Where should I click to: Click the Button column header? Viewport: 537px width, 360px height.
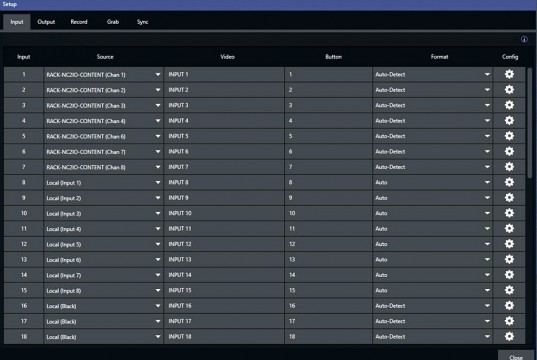click(334, 57)
